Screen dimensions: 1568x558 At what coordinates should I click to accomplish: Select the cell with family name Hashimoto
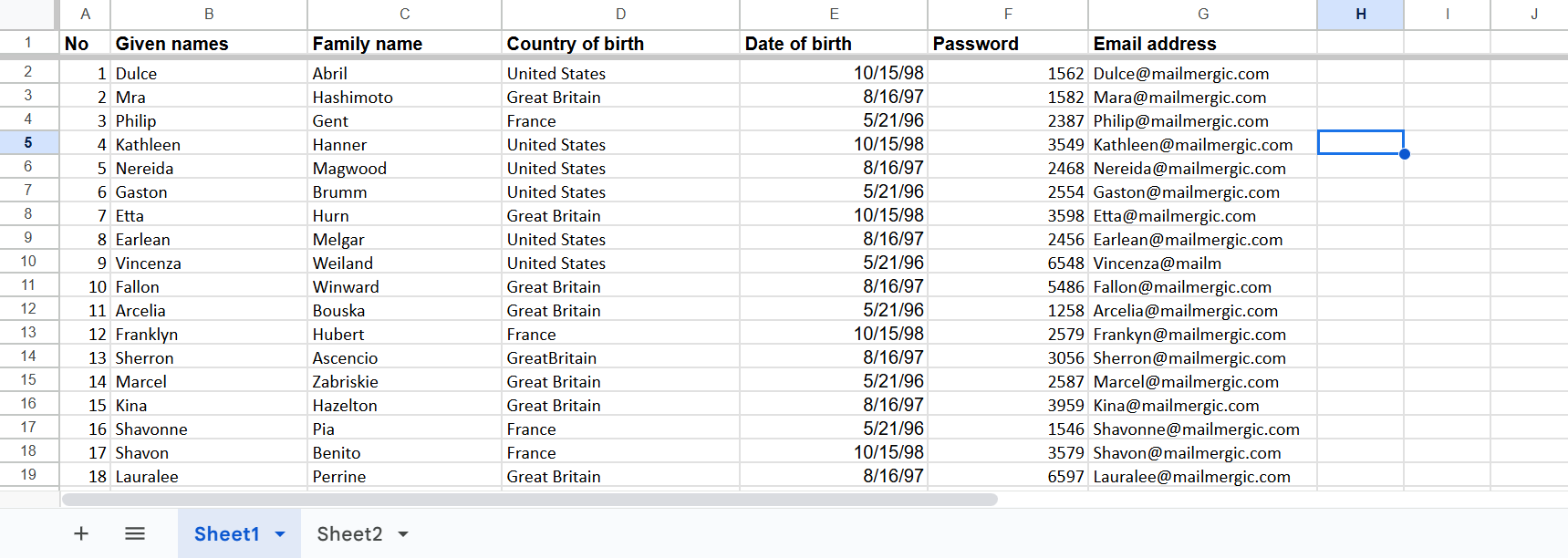pyautogui.click(x=404, y=98)
